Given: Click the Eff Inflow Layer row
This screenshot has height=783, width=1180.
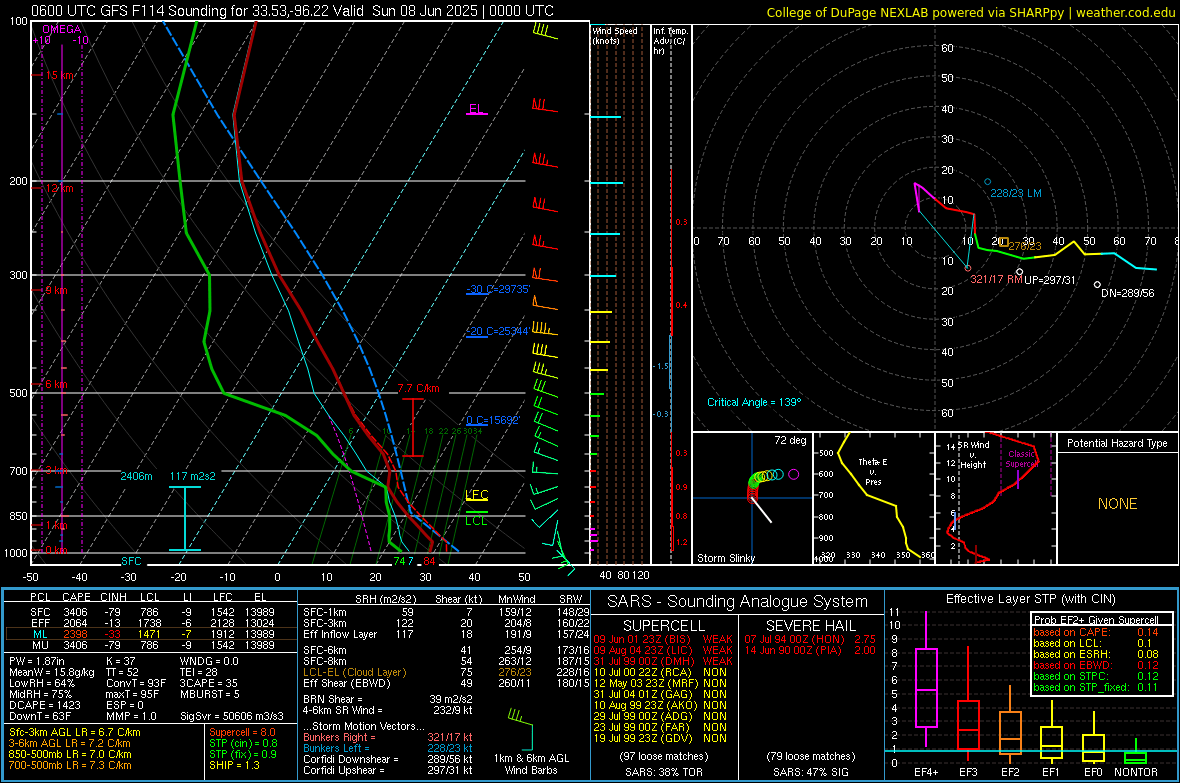Looking at the screenshot, I should (446, 634).
